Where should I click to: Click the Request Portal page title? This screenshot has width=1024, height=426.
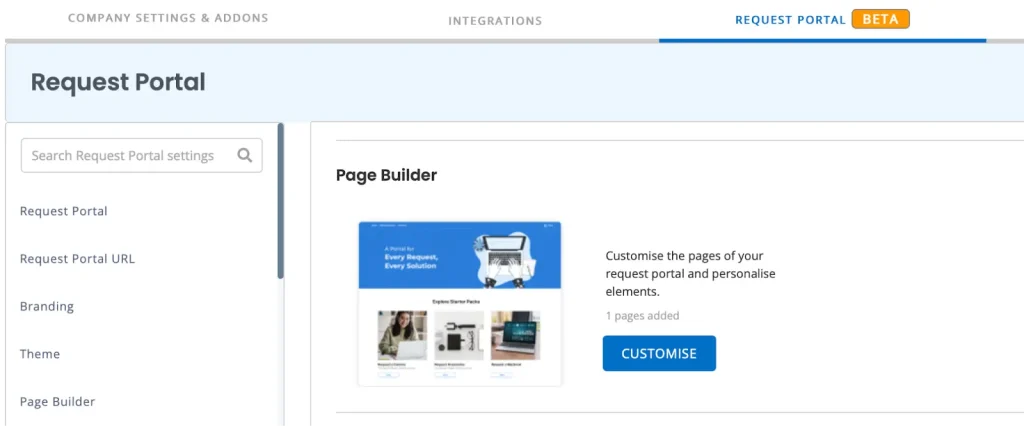[118, 82]
